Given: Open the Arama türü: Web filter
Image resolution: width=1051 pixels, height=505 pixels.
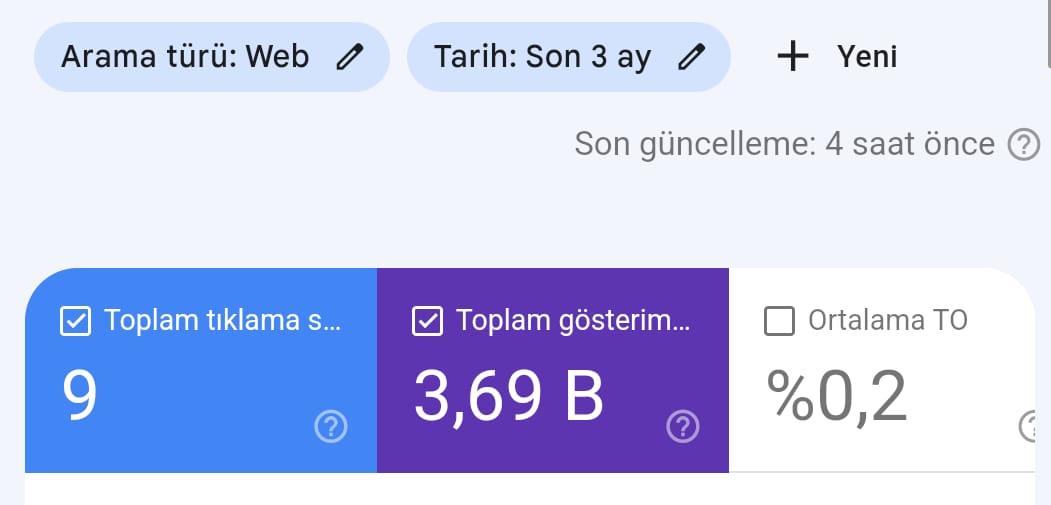Looking at the screenshot, I should click(x=212, y=57).
